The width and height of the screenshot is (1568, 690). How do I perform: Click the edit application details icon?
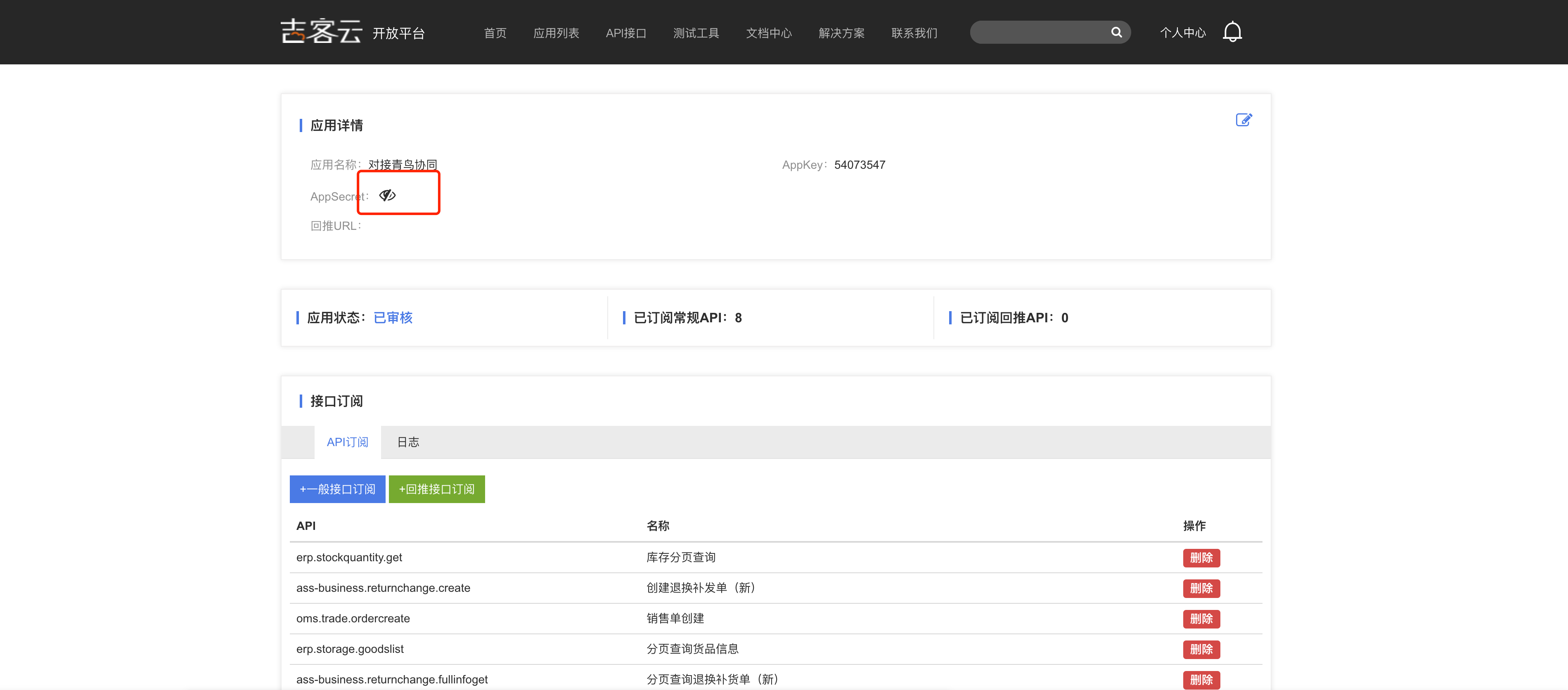click(1244, 120)
